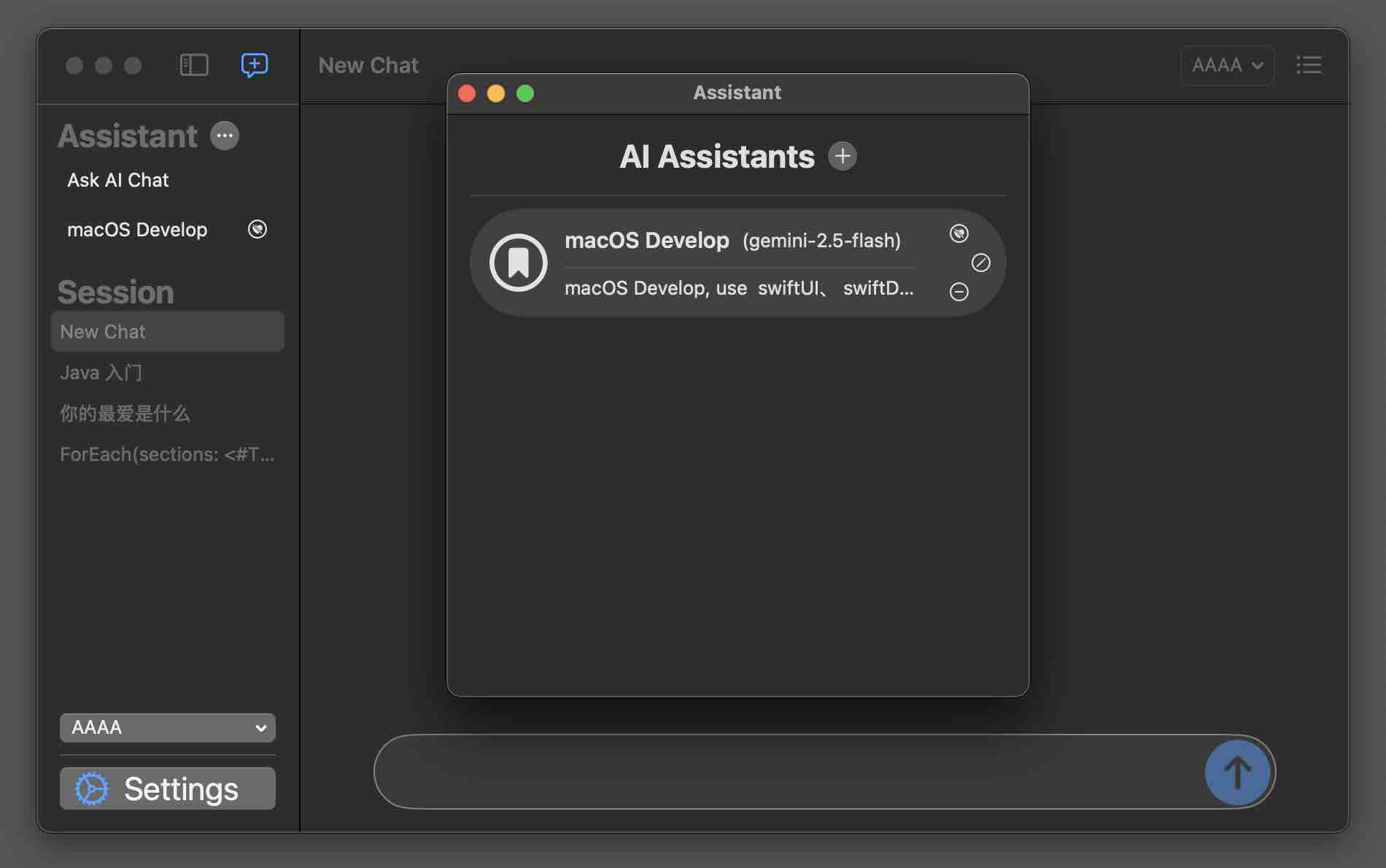The height and width of the screenshot is (868, 1386).
Task: Select the Java 入门 session
Action: click(x=101, y=372)
